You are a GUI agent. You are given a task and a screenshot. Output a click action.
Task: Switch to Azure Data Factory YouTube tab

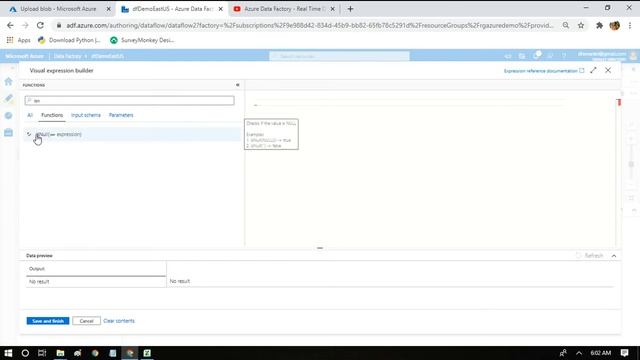pos(284,9)
